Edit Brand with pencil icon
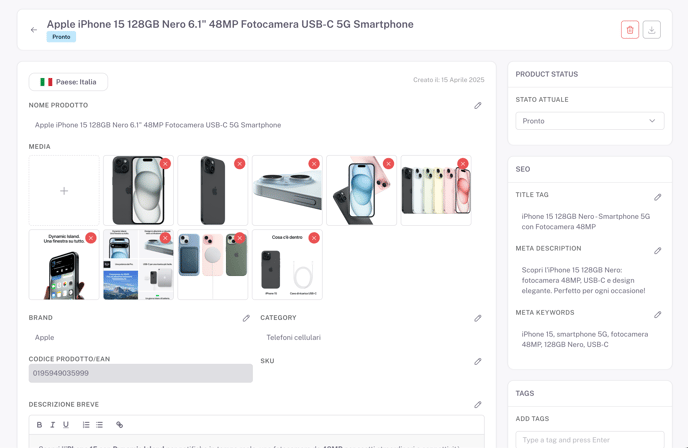 coord(246,318)
